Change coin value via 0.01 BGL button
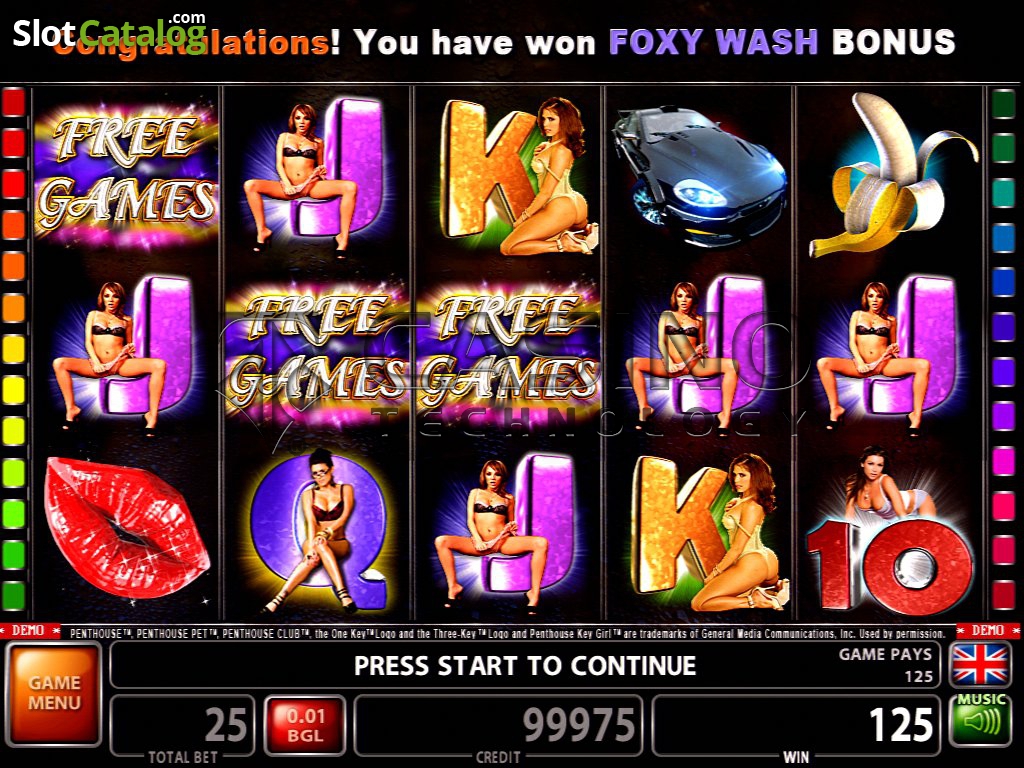Image resolution: width=1024 pixels, height=768 pixels. click(x=304, y=725)
